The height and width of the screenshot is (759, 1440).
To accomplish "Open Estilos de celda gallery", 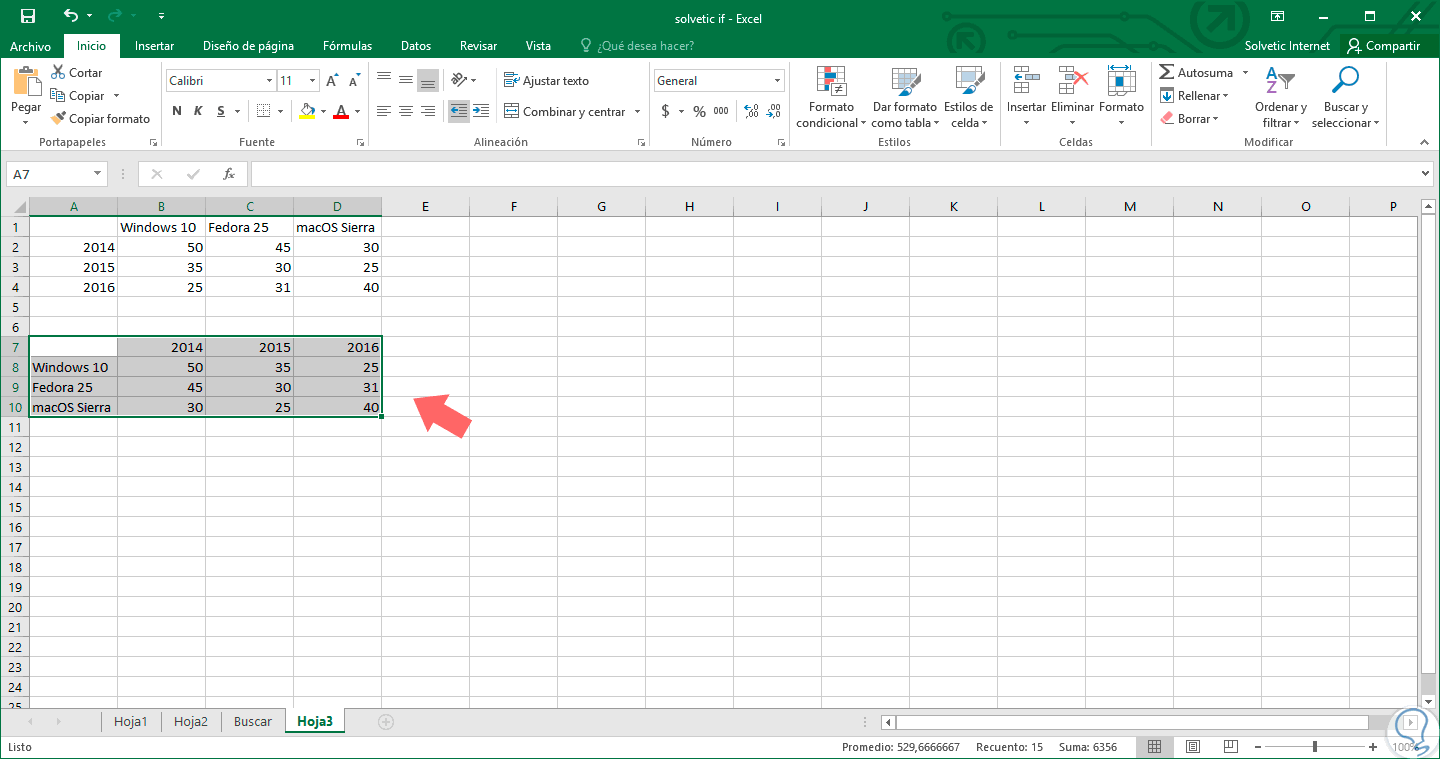I will 968,98.
